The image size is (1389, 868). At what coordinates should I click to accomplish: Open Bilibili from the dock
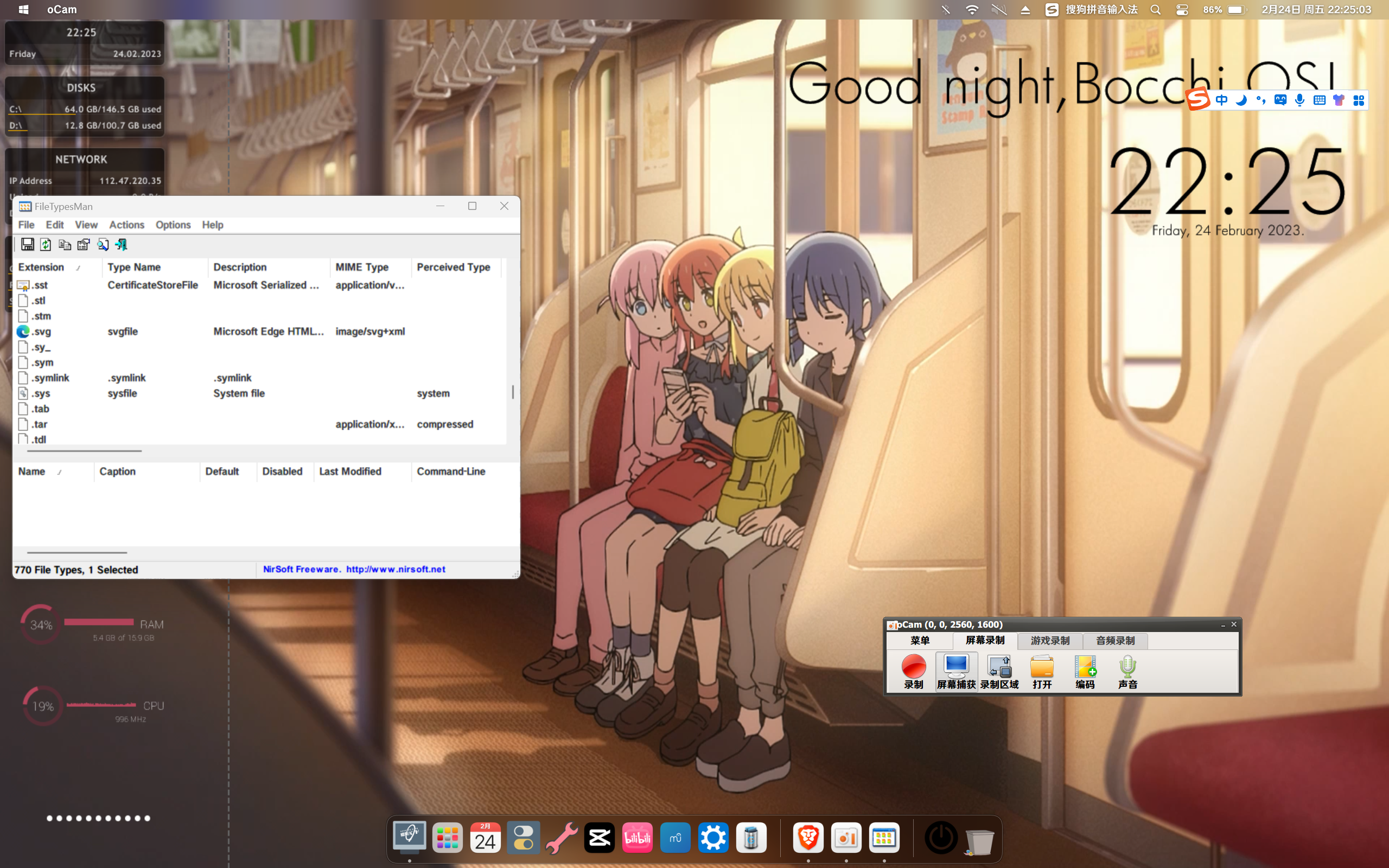[638, 838]
